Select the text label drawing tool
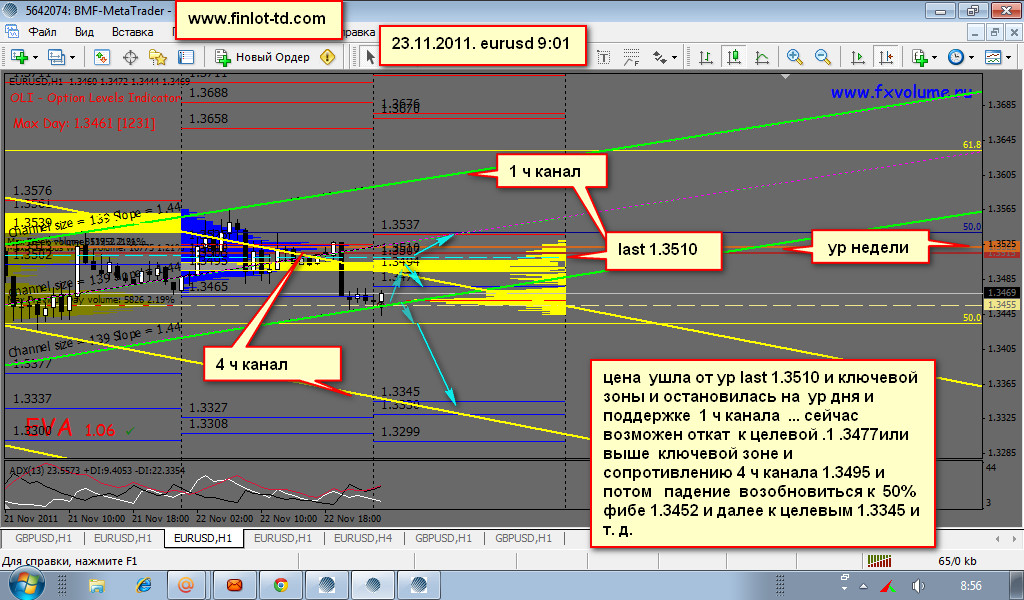This screenshot has width=1024, height=600. [604, 57]
